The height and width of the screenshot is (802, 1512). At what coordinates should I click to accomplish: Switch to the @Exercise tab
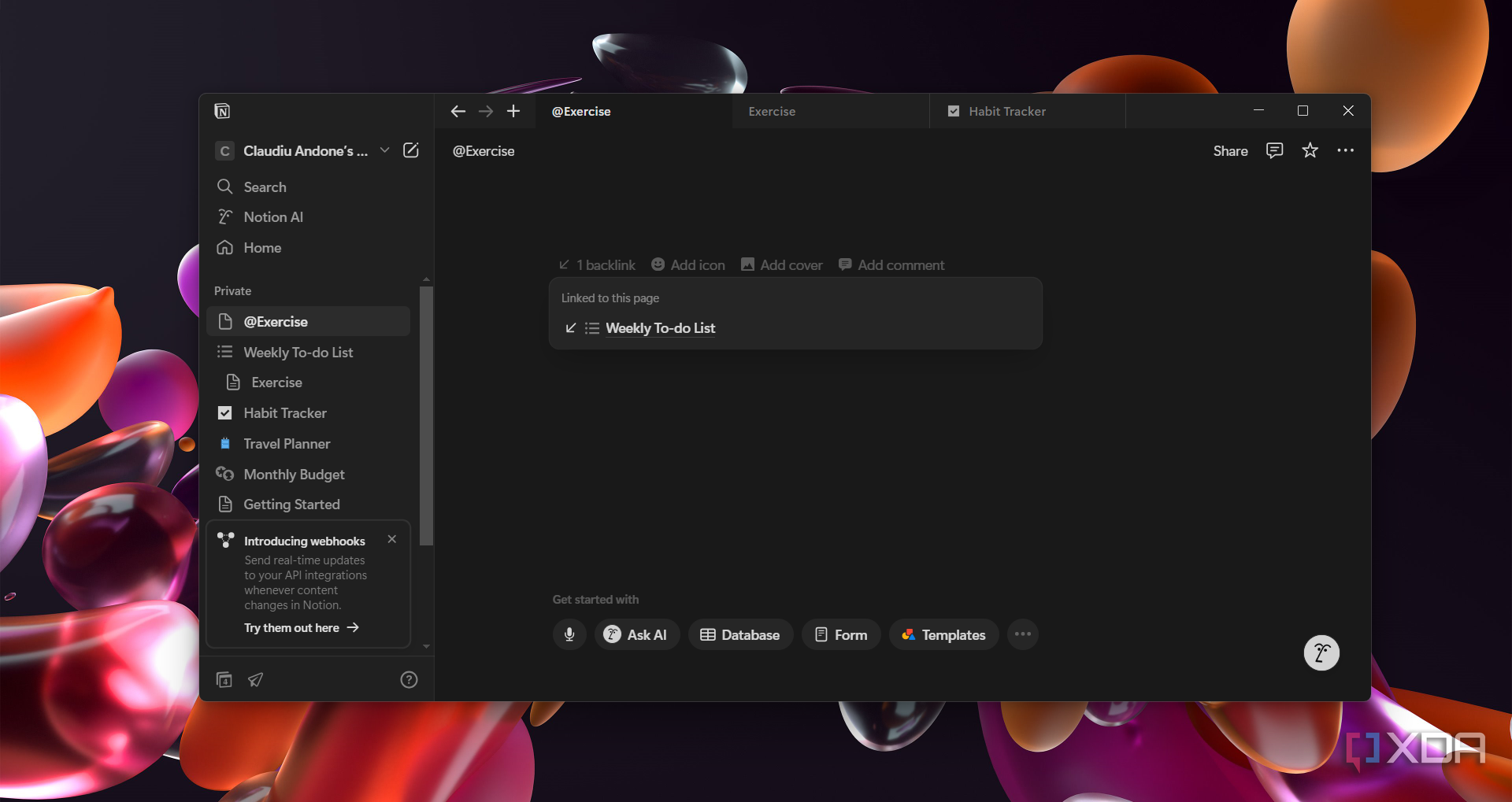[634, 112]
